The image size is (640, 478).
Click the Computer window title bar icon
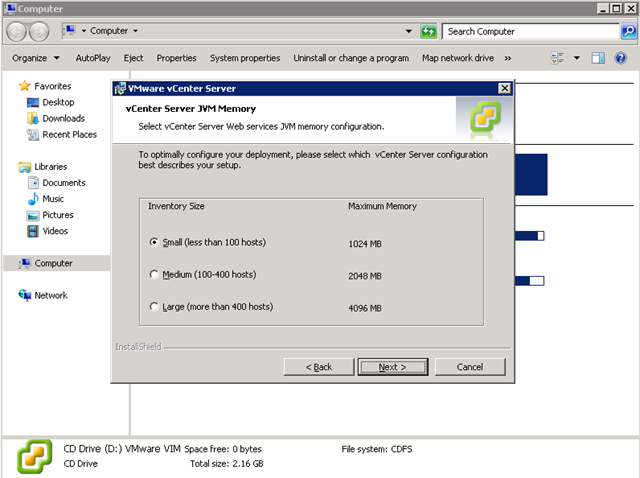click(10, 9)
